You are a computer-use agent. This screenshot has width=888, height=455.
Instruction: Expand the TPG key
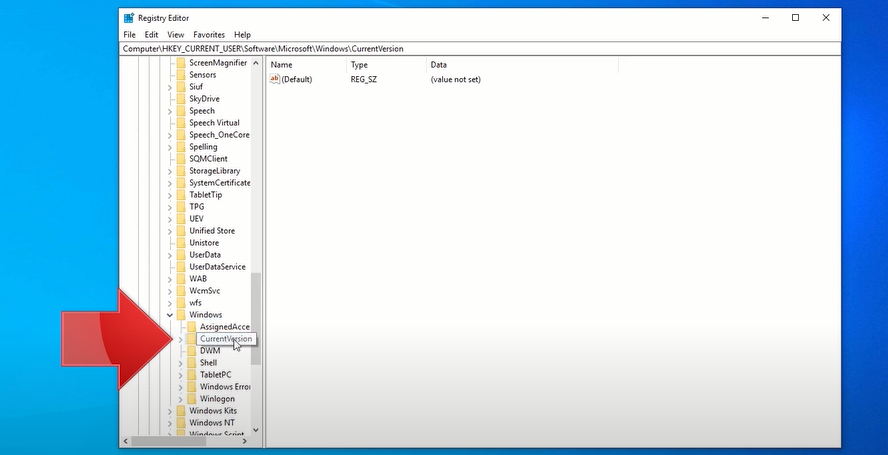click(x=170, y=207)
